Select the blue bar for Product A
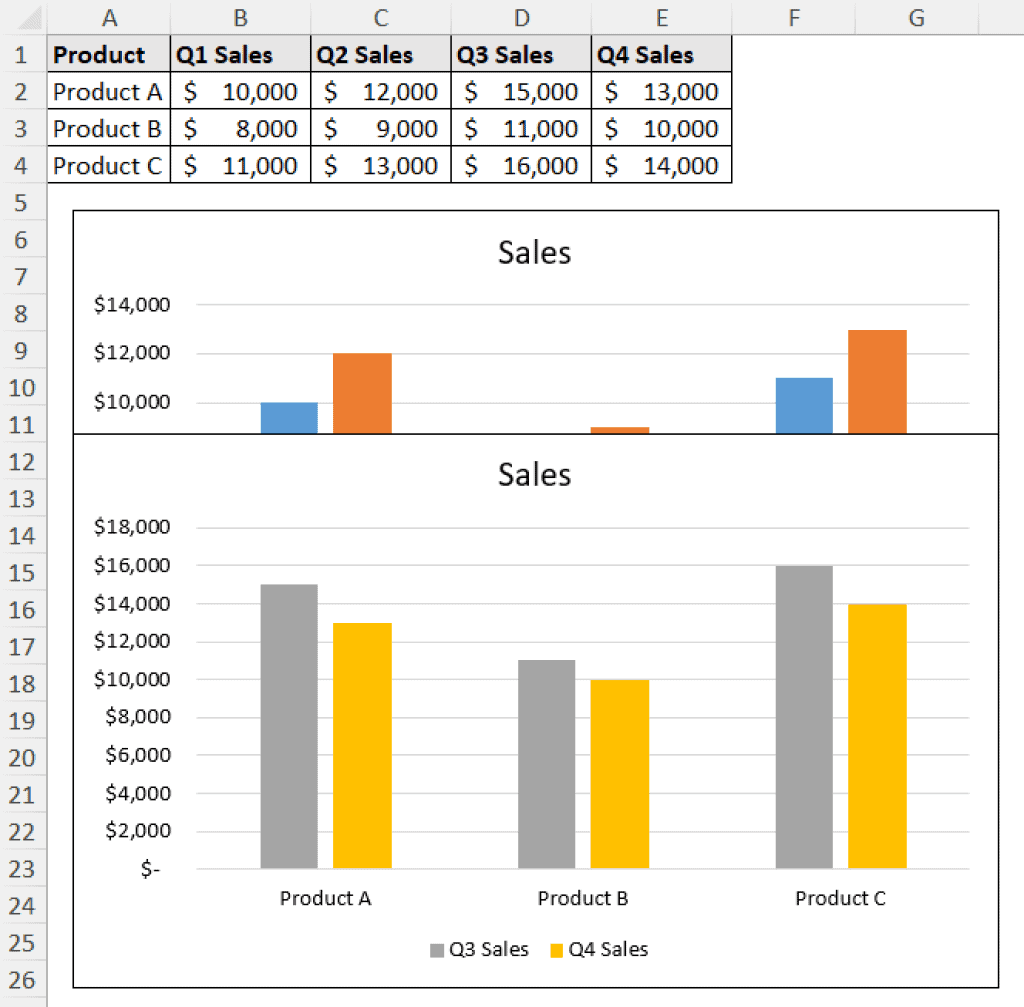 click(x=288, y=418)
